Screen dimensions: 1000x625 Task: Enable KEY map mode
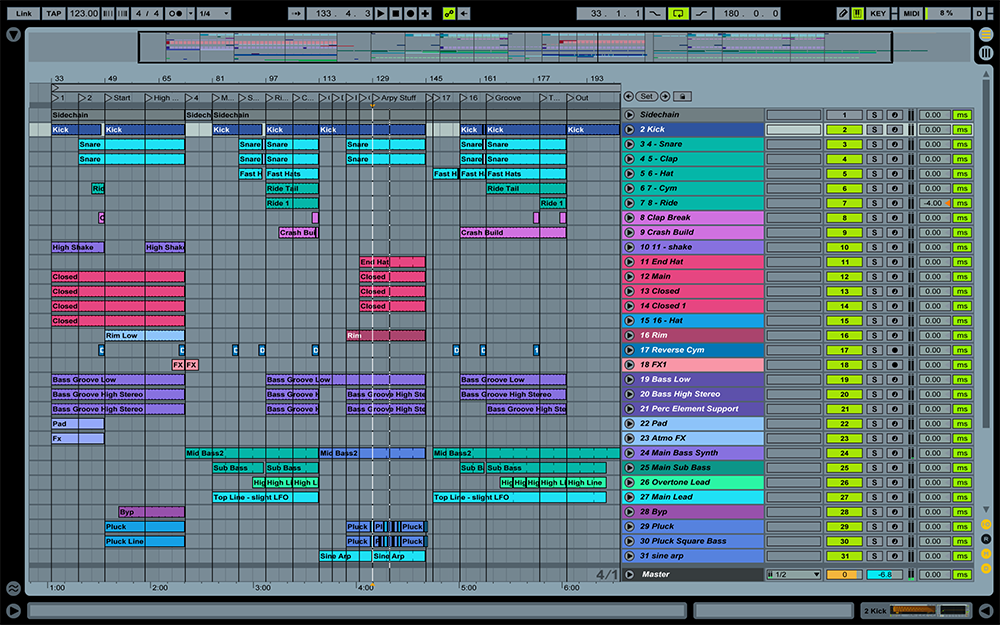point(878,13)
